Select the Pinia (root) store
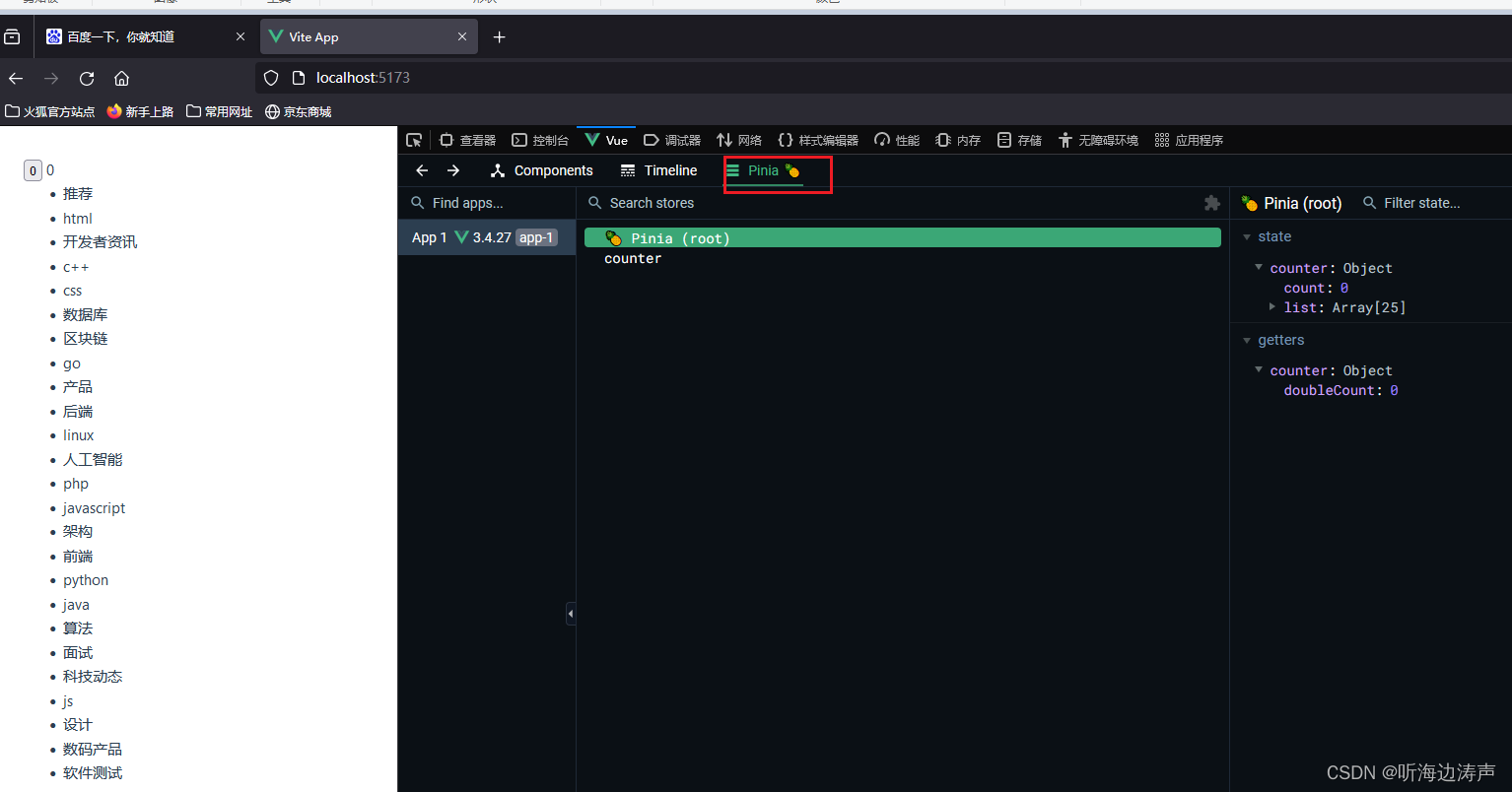Viewport: 1512px width, 792px height. 903,238
